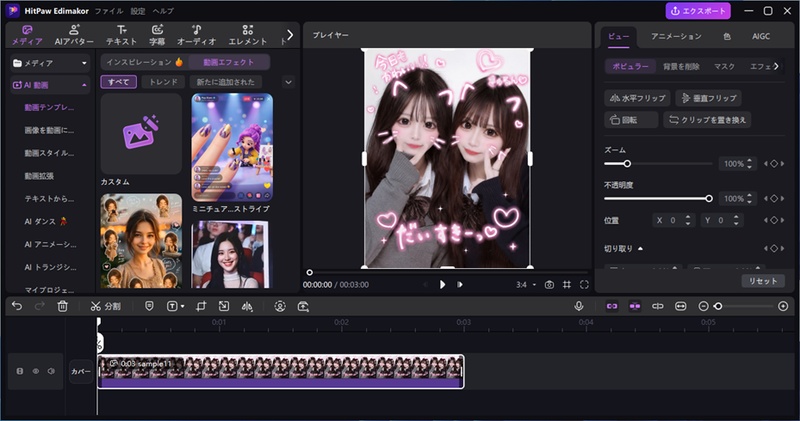Click the 分割 split tool
Image resolution: width=800 pixels, height=421 pixels.
[x=106, y=306]
